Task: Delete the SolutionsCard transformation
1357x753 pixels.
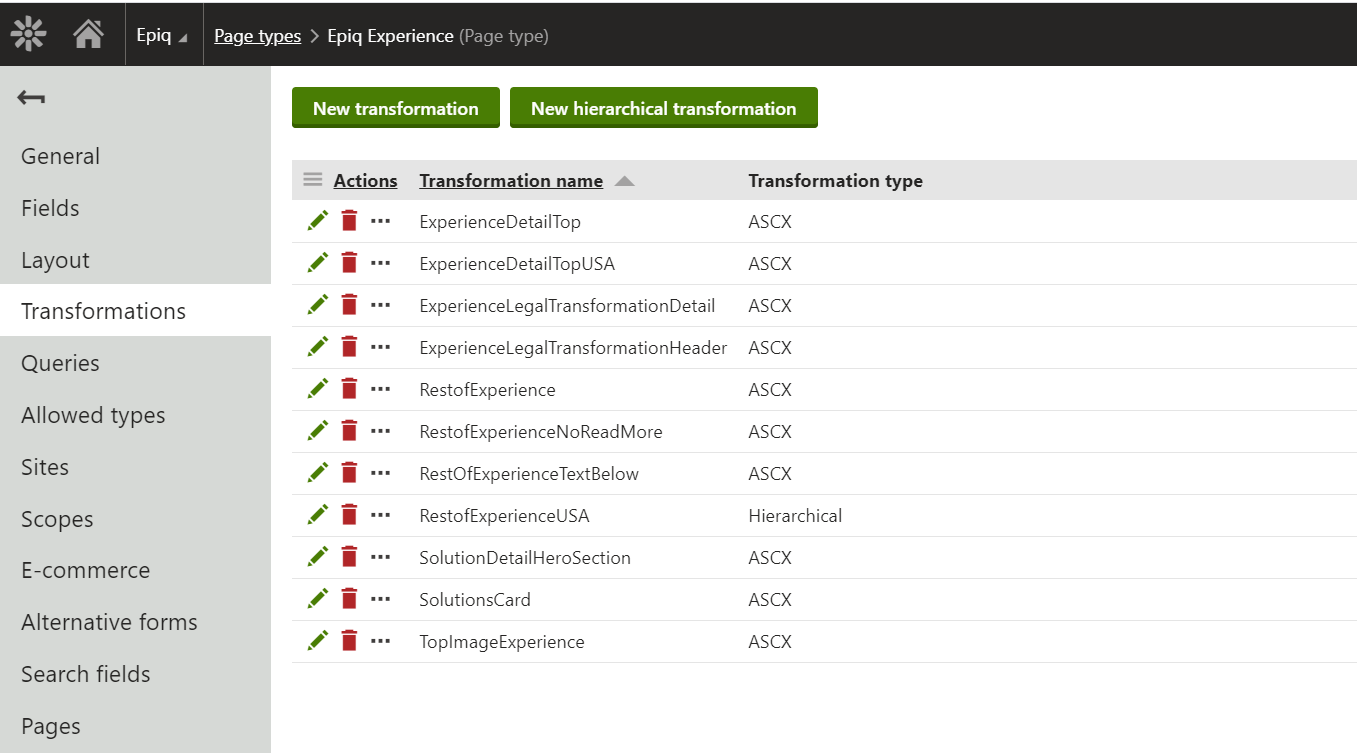Action: click(349, 600)
